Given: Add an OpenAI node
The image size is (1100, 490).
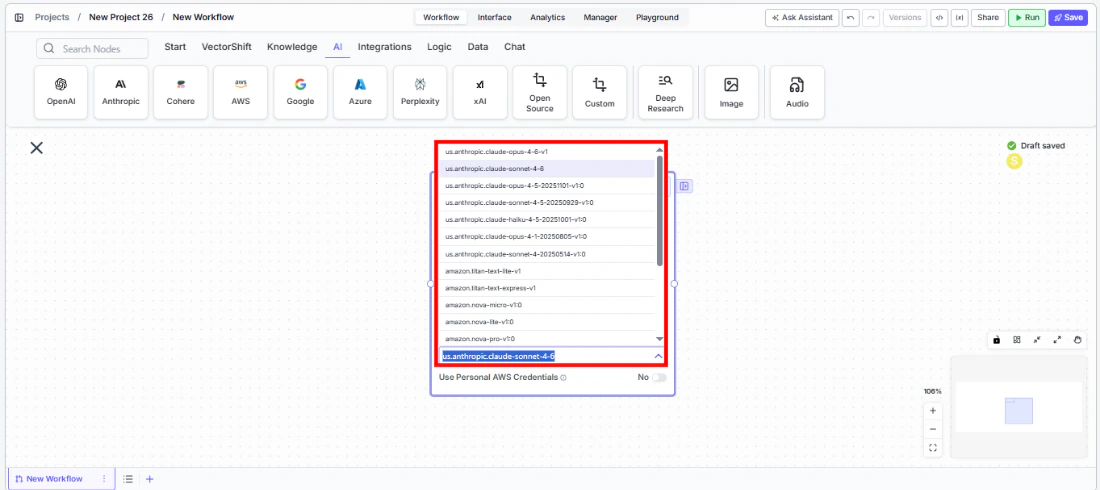Looking at the screenshot, I should click(61, 93).
